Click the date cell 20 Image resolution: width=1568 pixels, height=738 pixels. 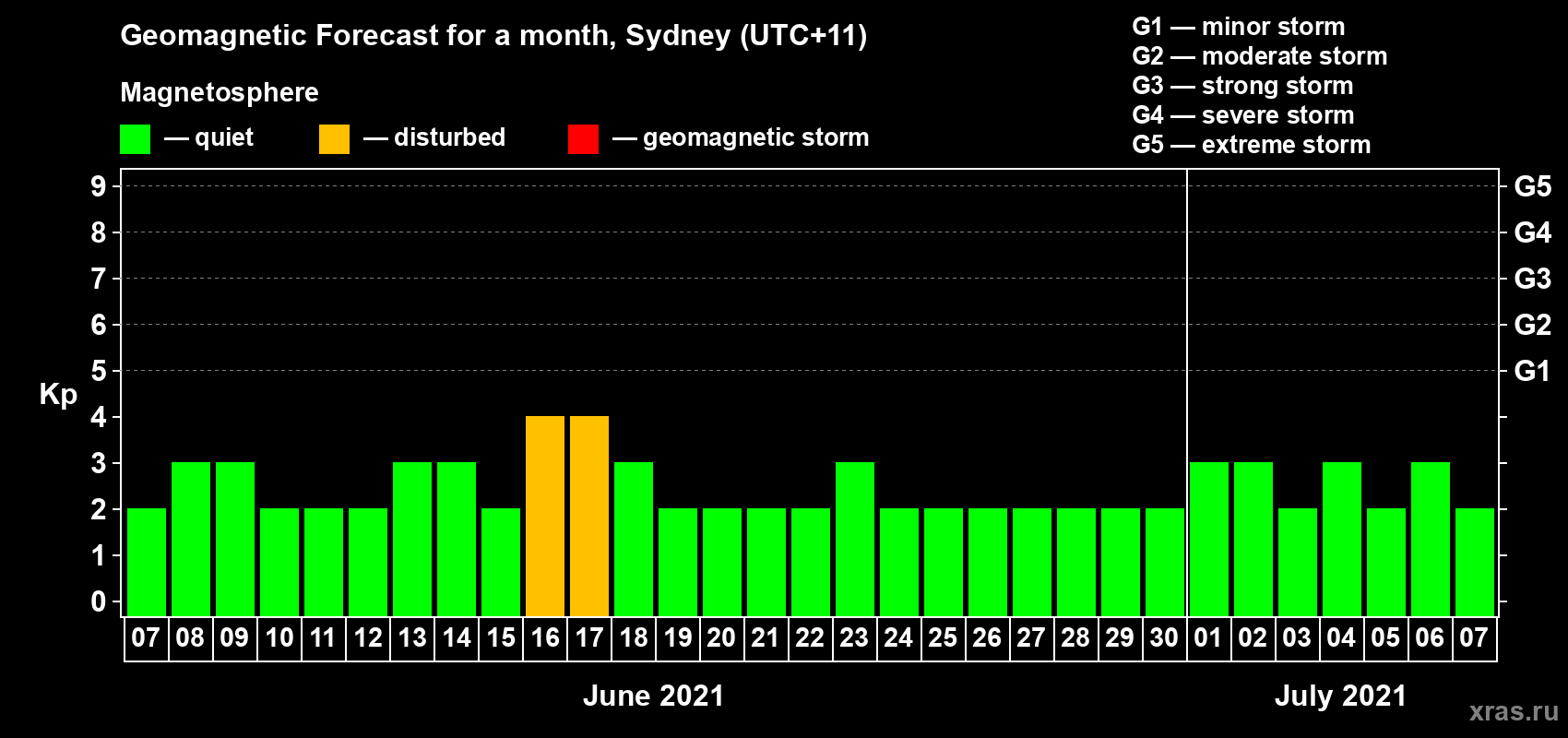pos(721,638)
